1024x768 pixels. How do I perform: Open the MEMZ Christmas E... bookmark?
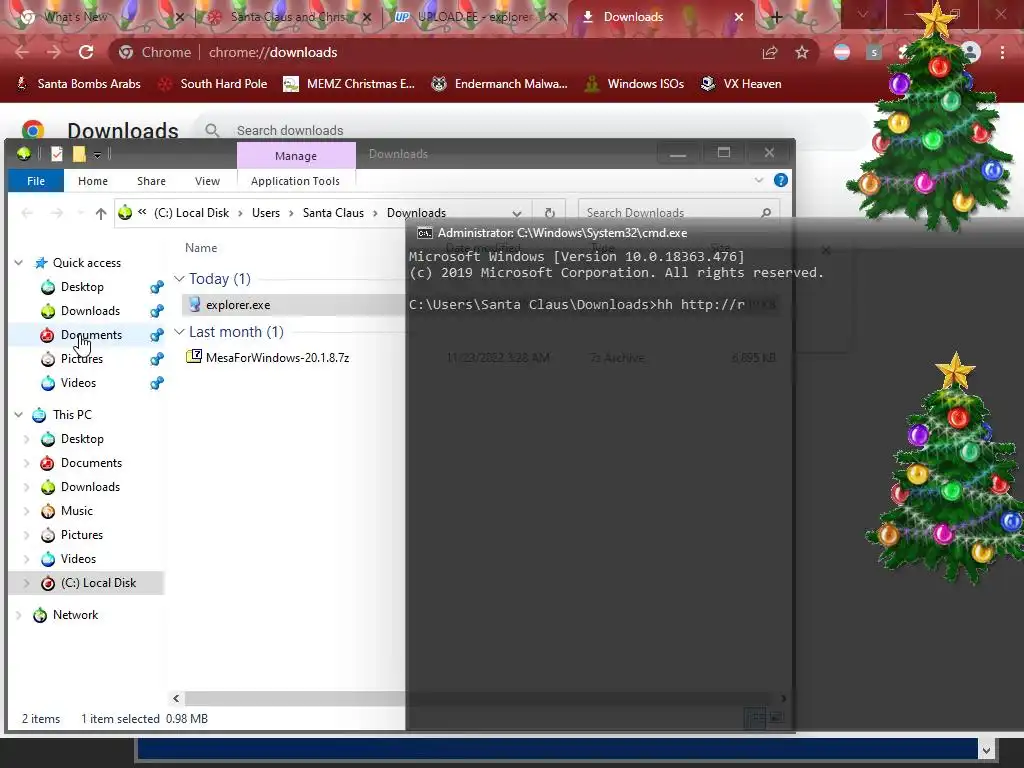(x=349, y=84)
